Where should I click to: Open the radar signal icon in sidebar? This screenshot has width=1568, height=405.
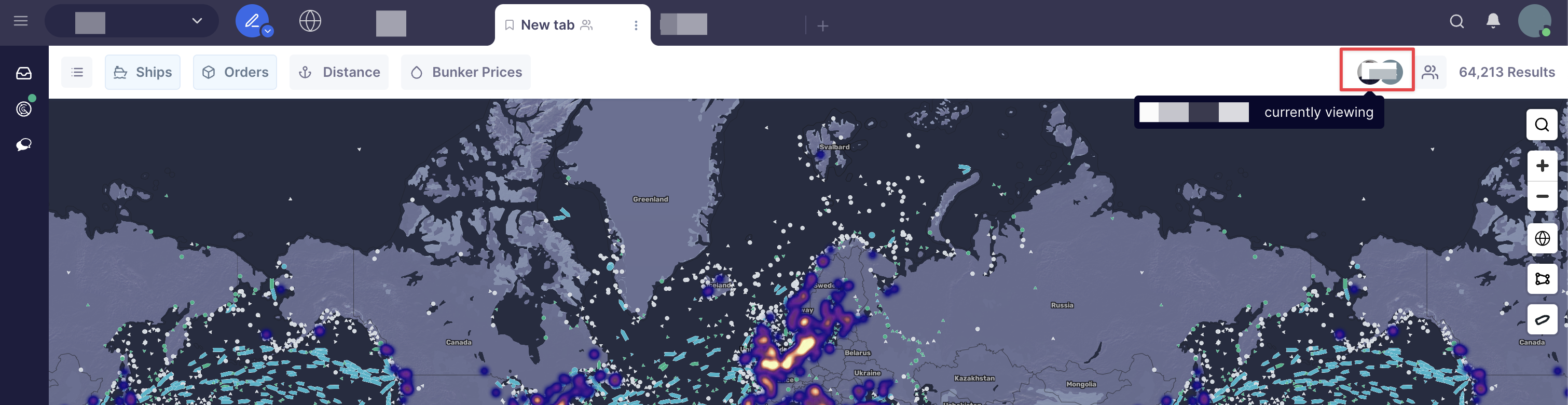point(24,109)
